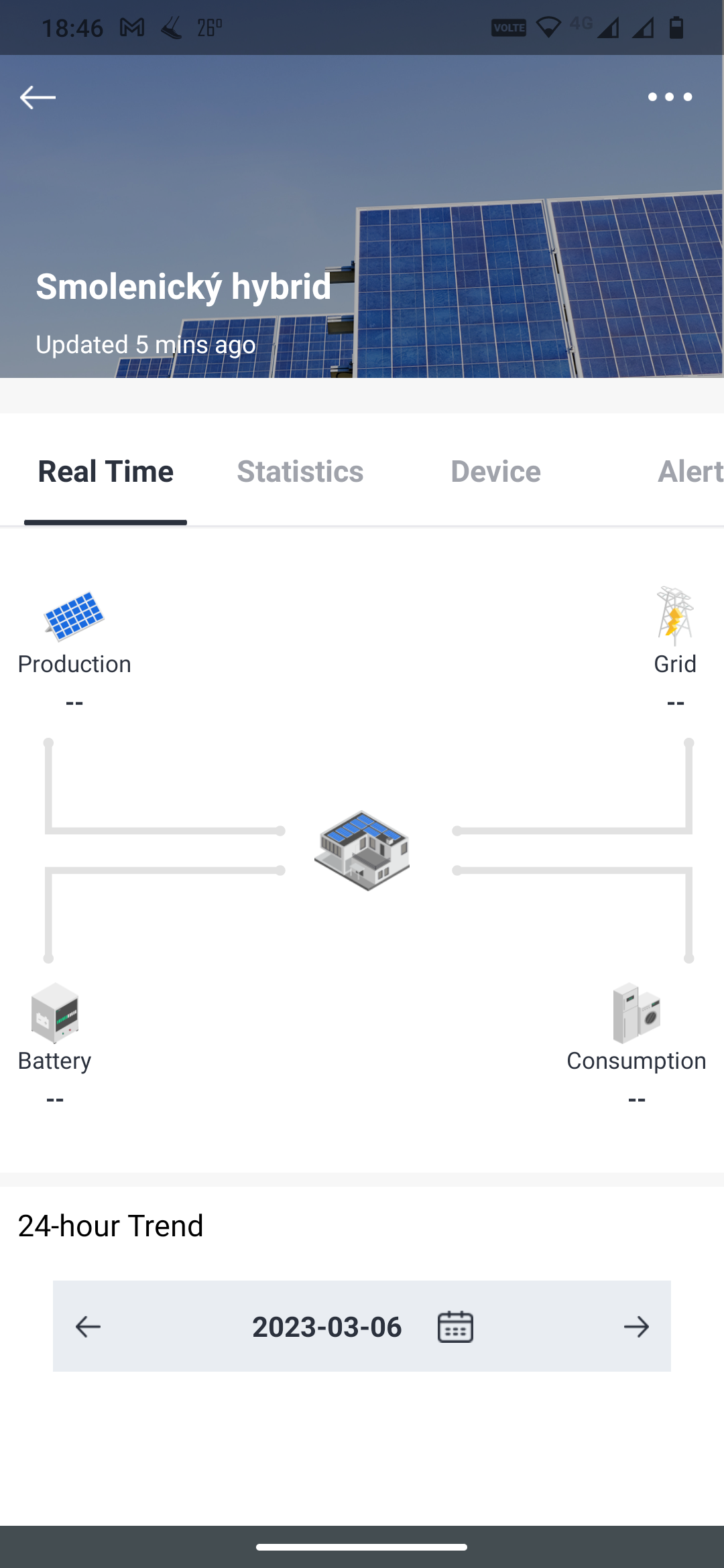This screenshot has height=1568, width=724.
Task: Tap the 24-hour Trend heading
Action: [111, 1226]
